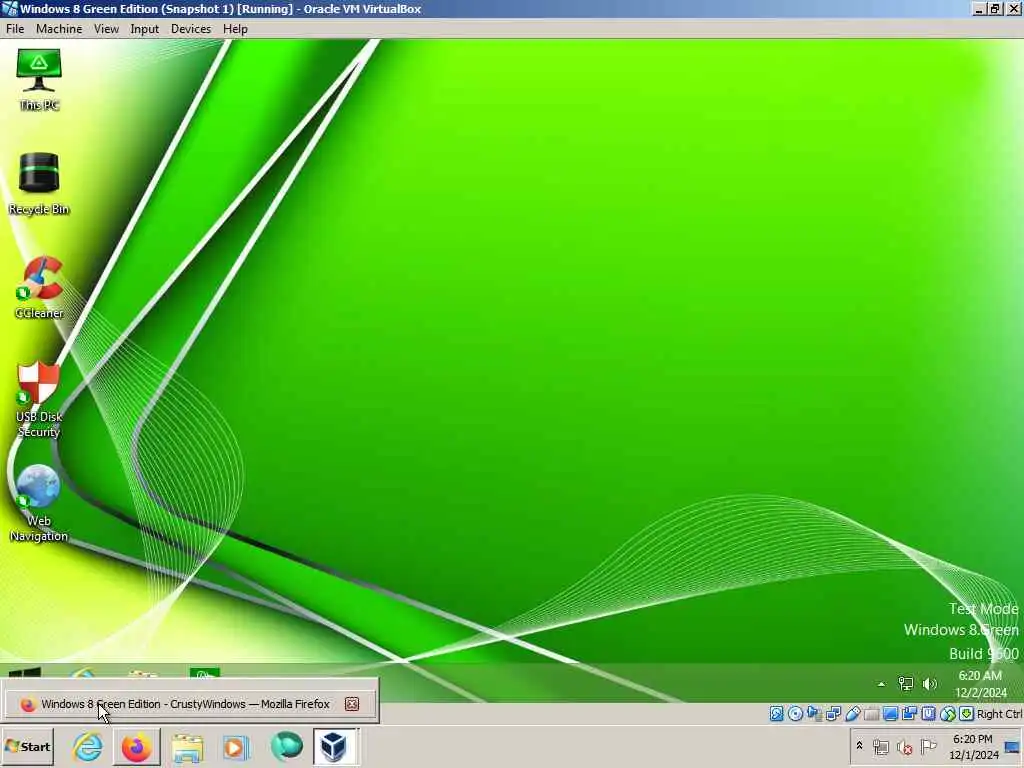1024x768 pixels.
Task: Select the This PC desktop icon
Action: 39,80
